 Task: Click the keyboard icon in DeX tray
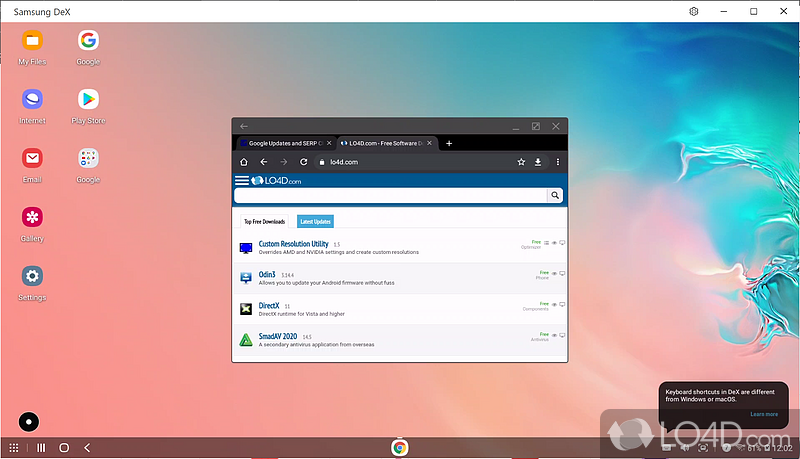click(x=666, y=448)
